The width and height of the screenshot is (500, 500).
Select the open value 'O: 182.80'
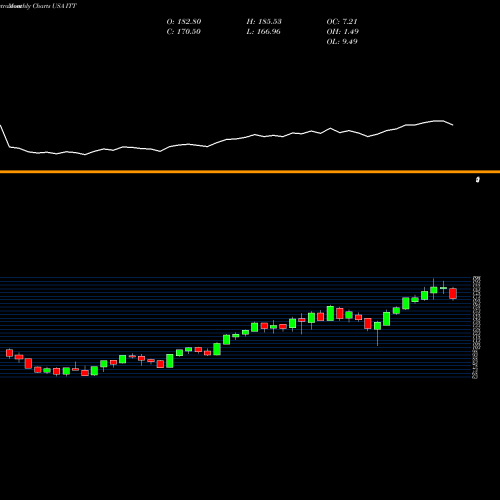click(184, 22)
